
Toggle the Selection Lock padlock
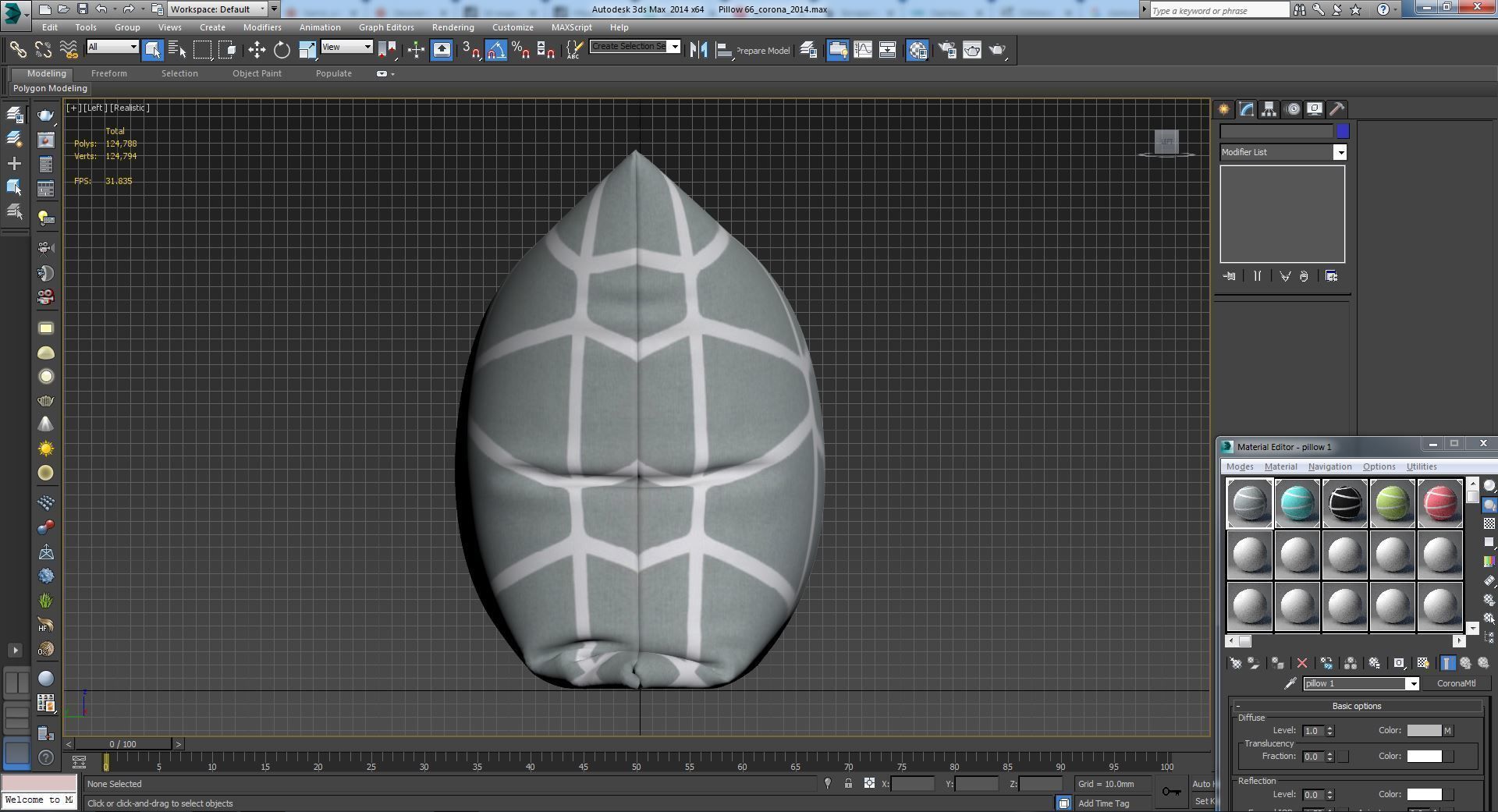tap(848, 784)
